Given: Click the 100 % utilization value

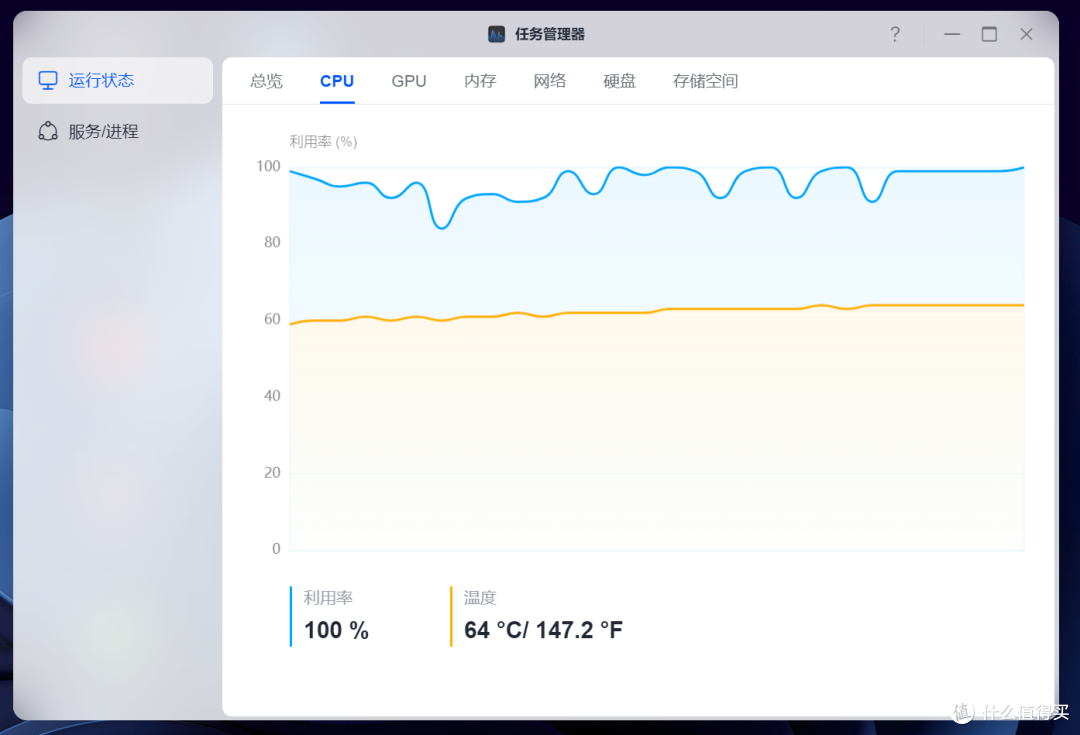Looking at the screenshot, I should pyautogui.click(x=336, y=630).
